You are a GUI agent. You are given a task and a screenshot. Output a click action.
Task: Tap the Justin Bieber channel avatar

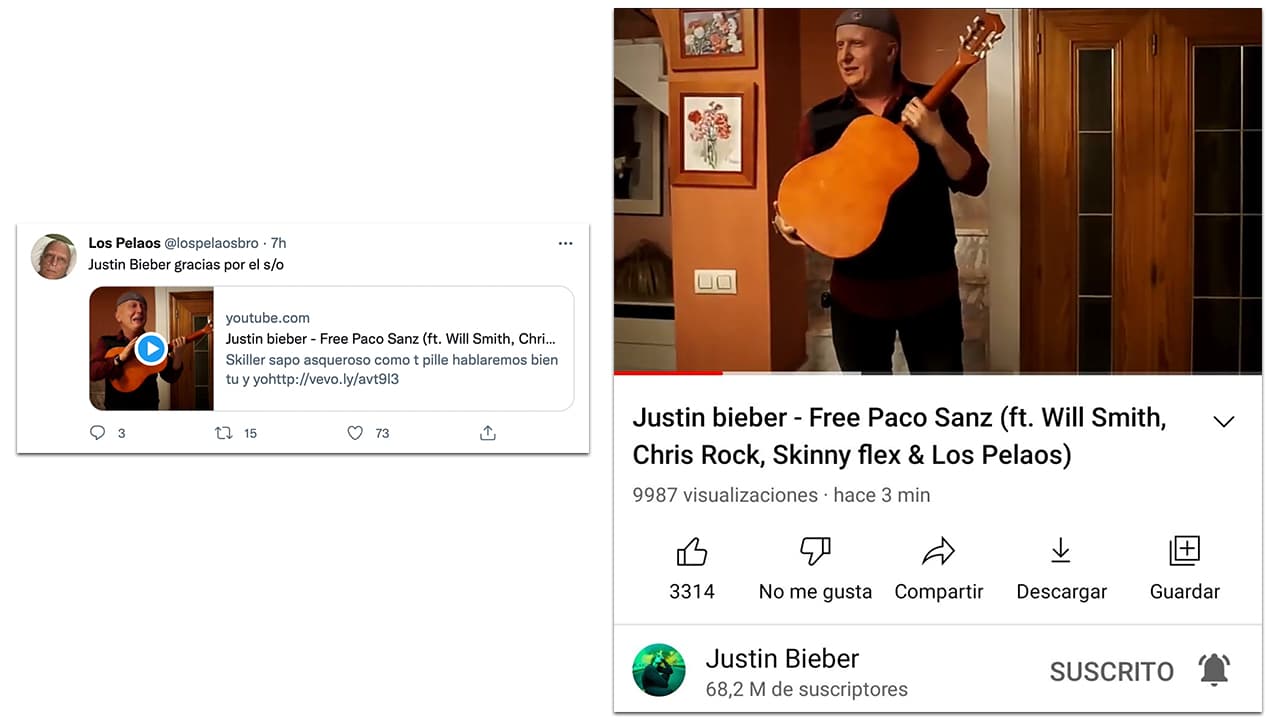click(x=659, y=670)
